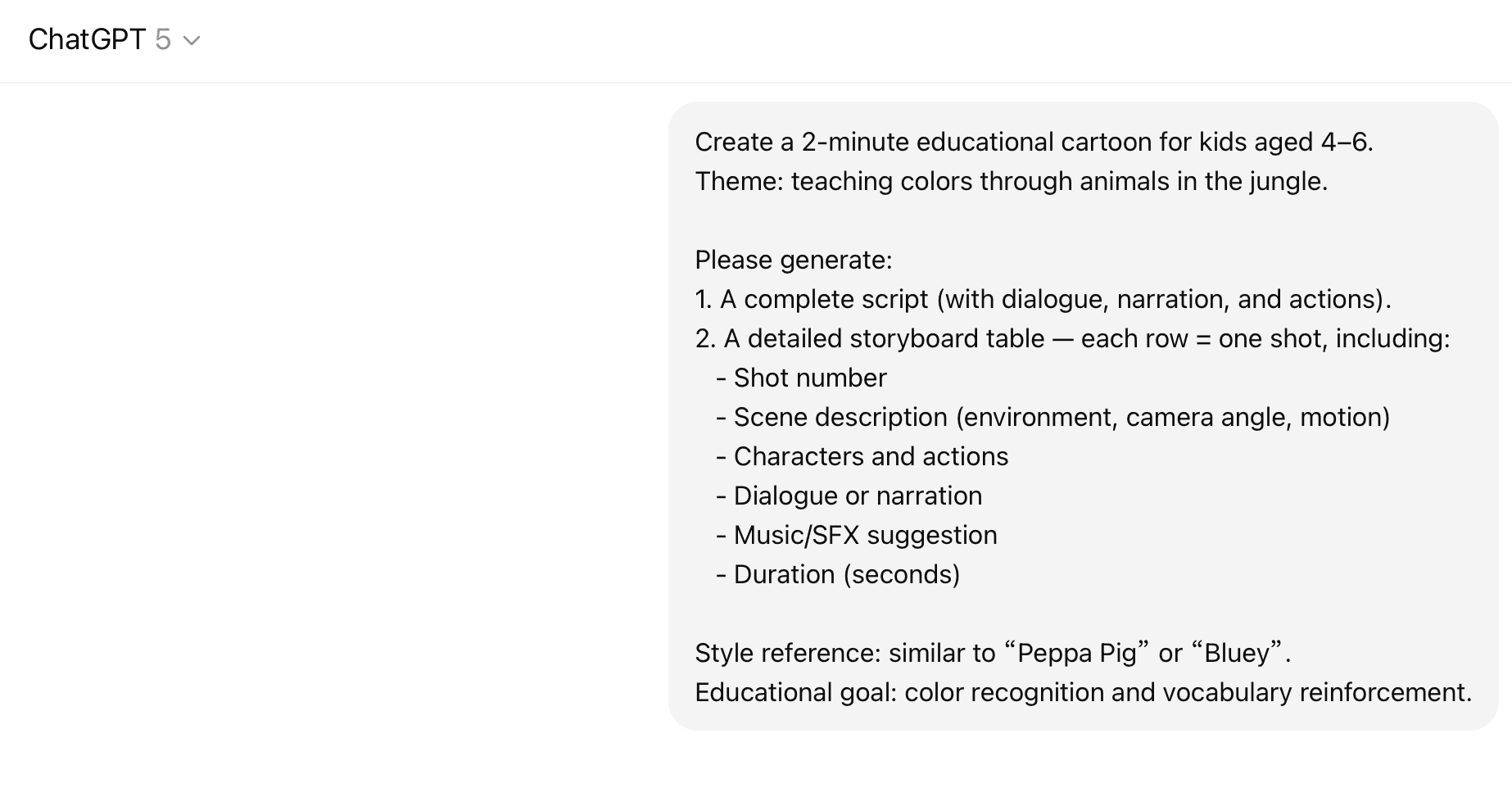1512x788 pixels.
Task: Click the 'Educational goal' line
Action: pos(1083,692)
